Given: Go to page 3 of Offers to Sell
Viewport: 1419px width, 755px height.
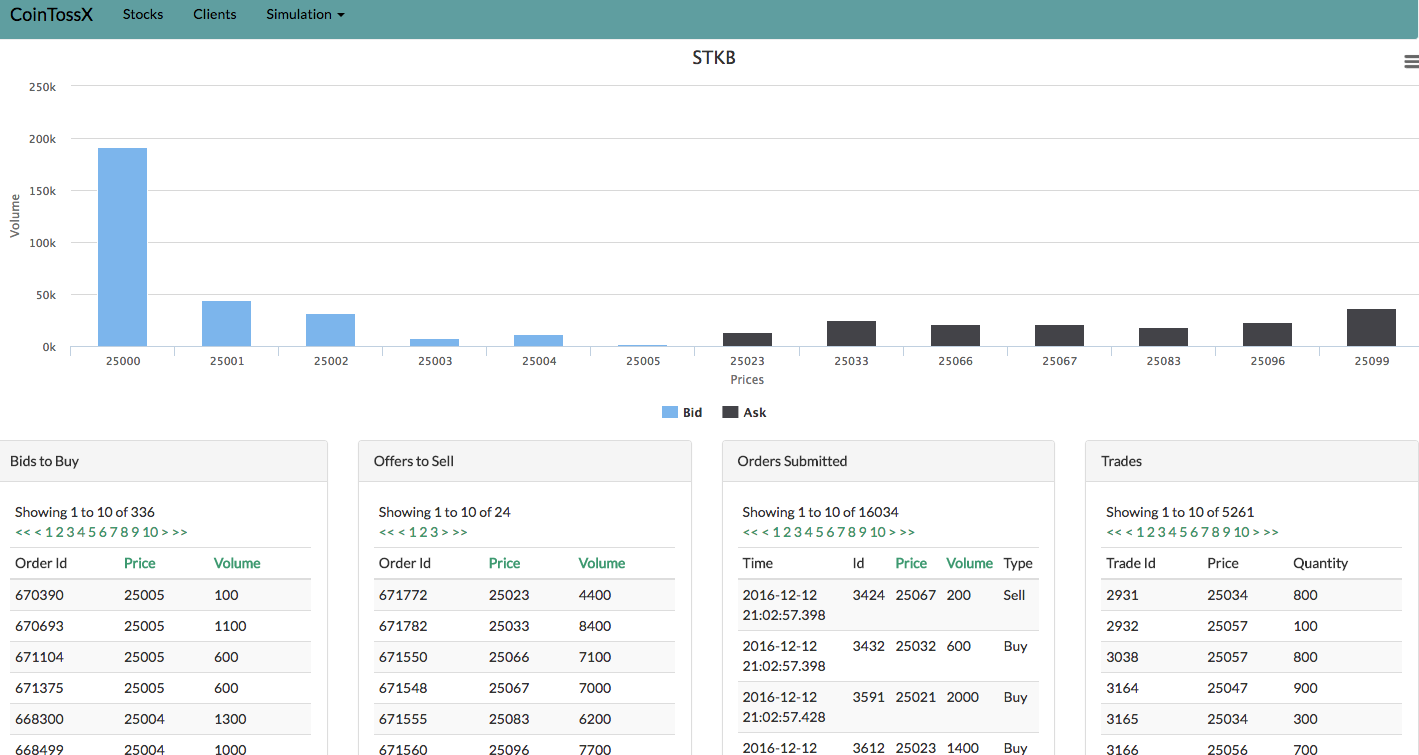Looking at the screenshot, I should (x=434, y=532).
